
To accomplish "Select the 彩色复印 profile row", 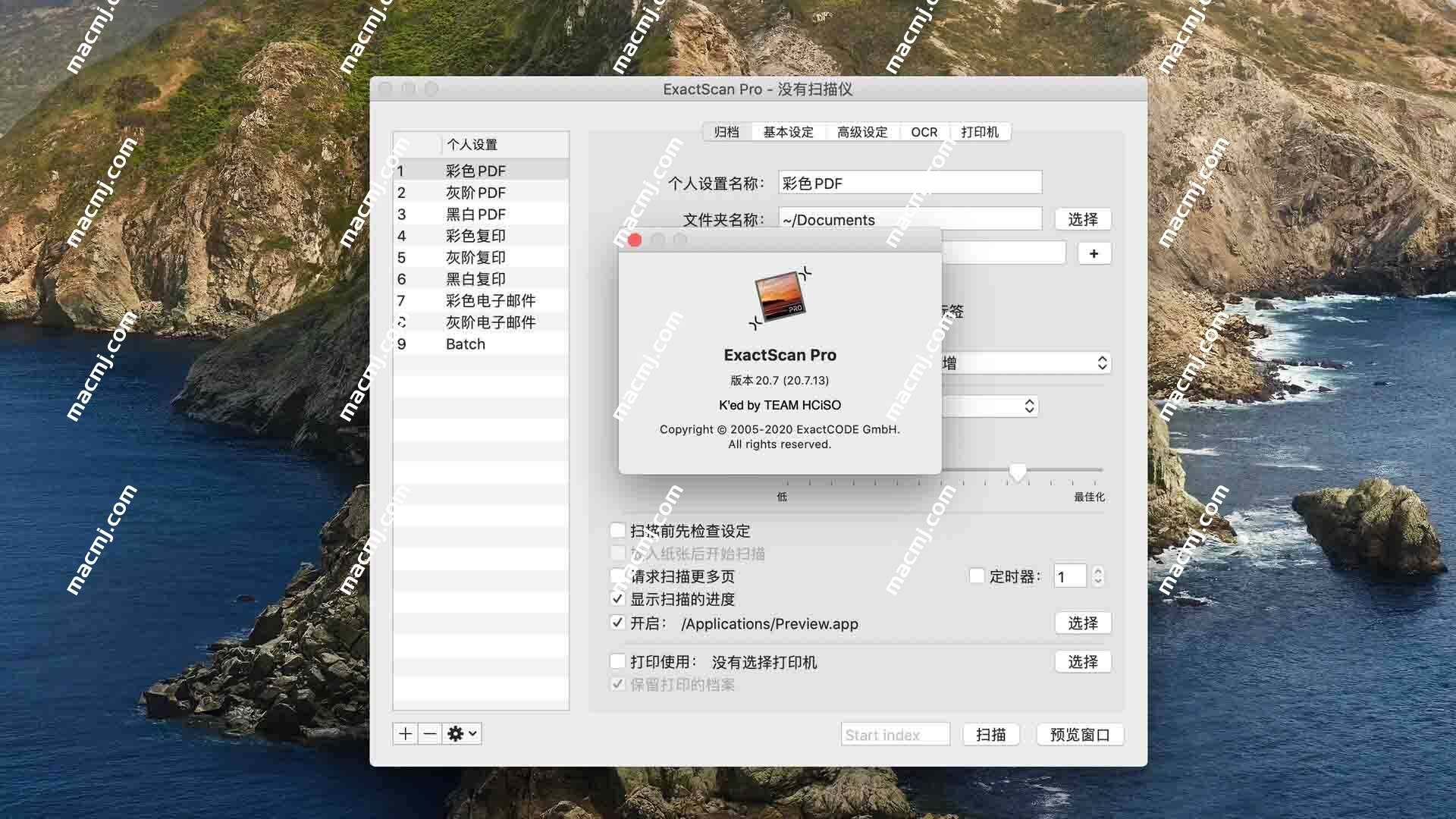I will pyautogui.click(x=481, y=236).
